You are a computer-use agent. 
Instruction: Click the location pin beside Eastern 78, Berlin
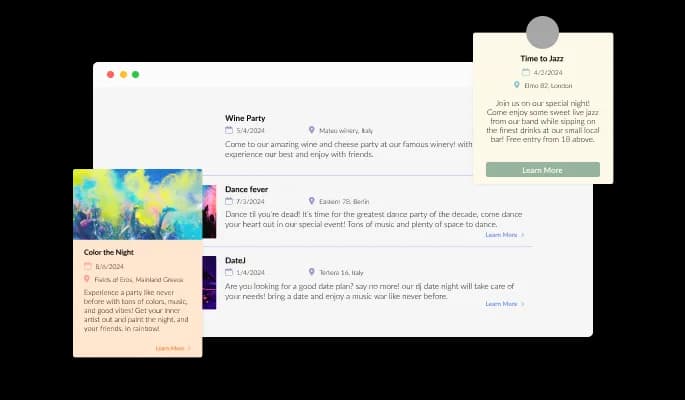tap(312, 201)
